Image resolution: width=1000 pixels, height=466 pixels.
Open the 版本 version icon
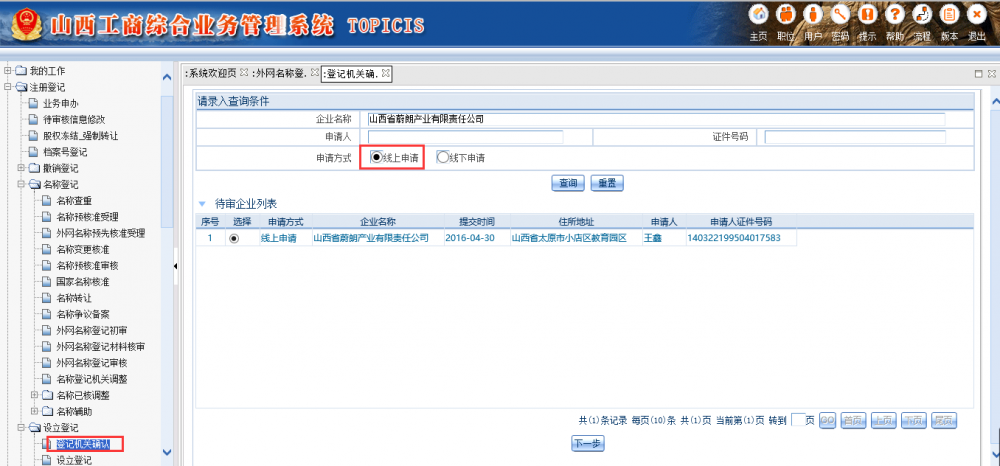tap(949, 15)
